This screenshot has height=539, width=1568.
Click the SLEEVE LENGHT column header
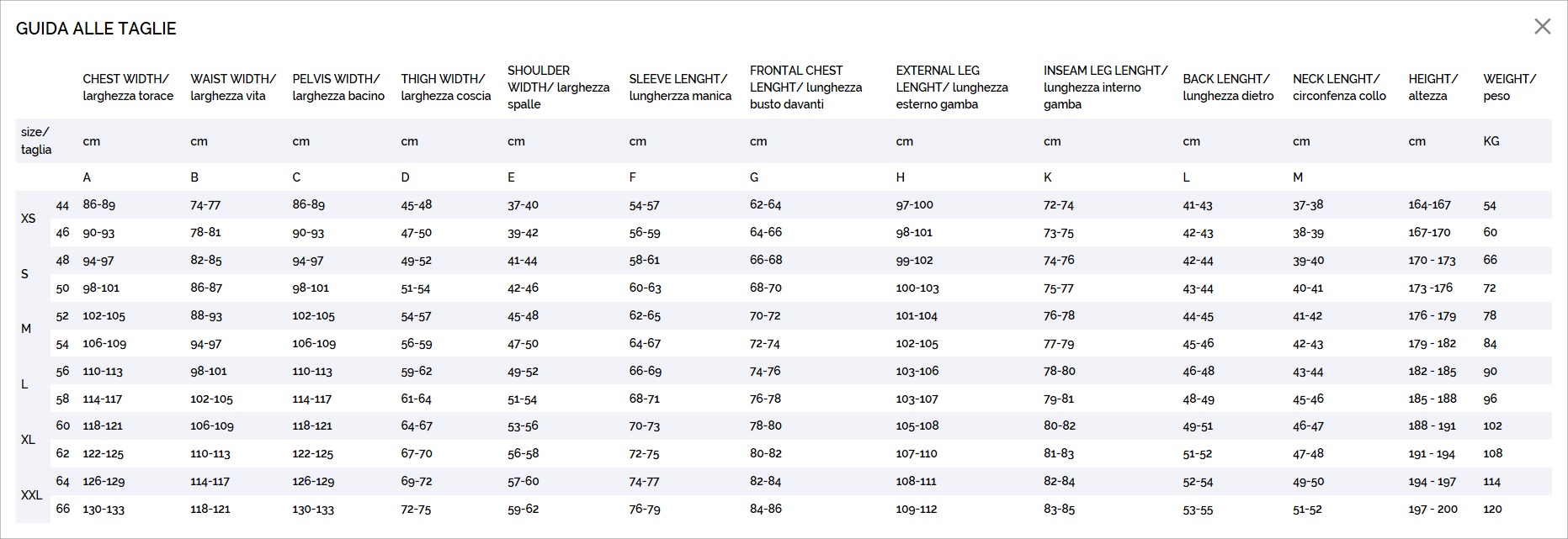pyautogui.click(x=680, y=87)
